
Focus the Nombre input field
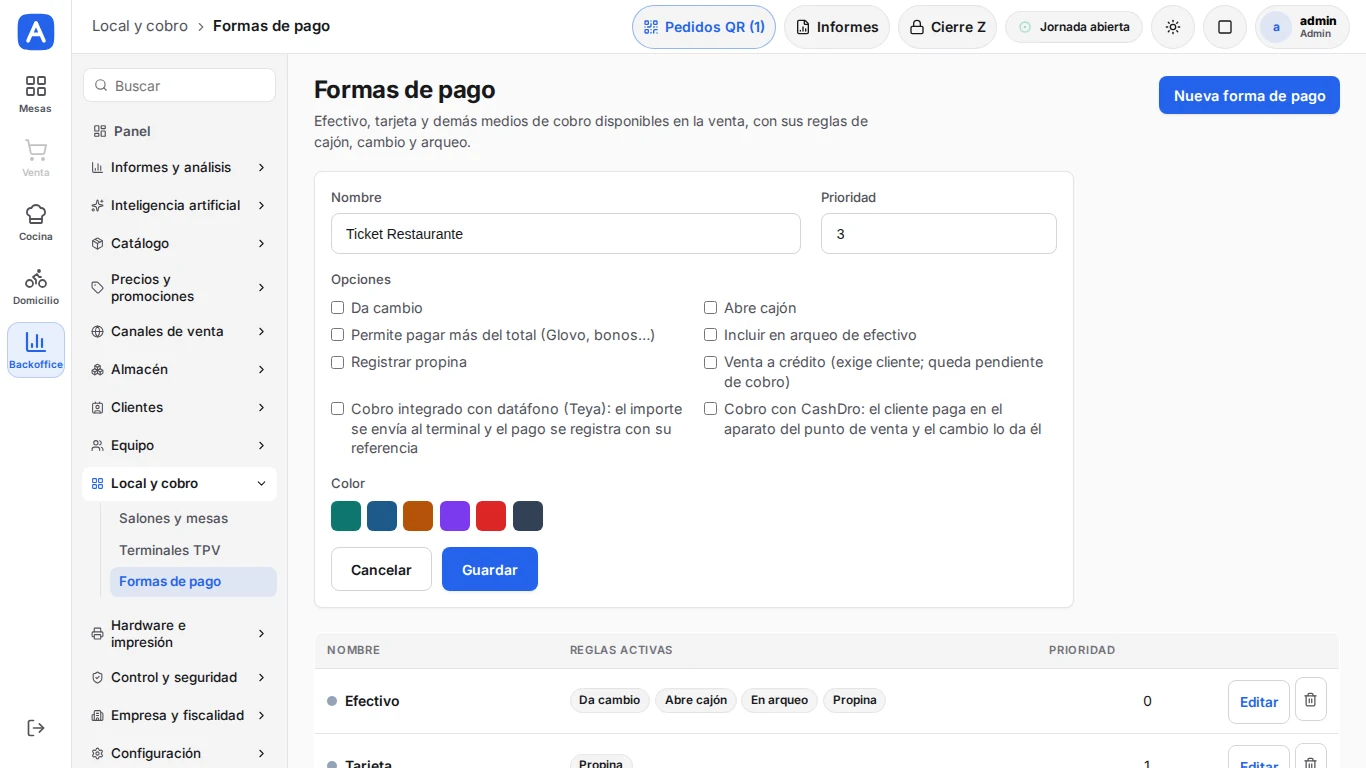(x=566, y=233)
